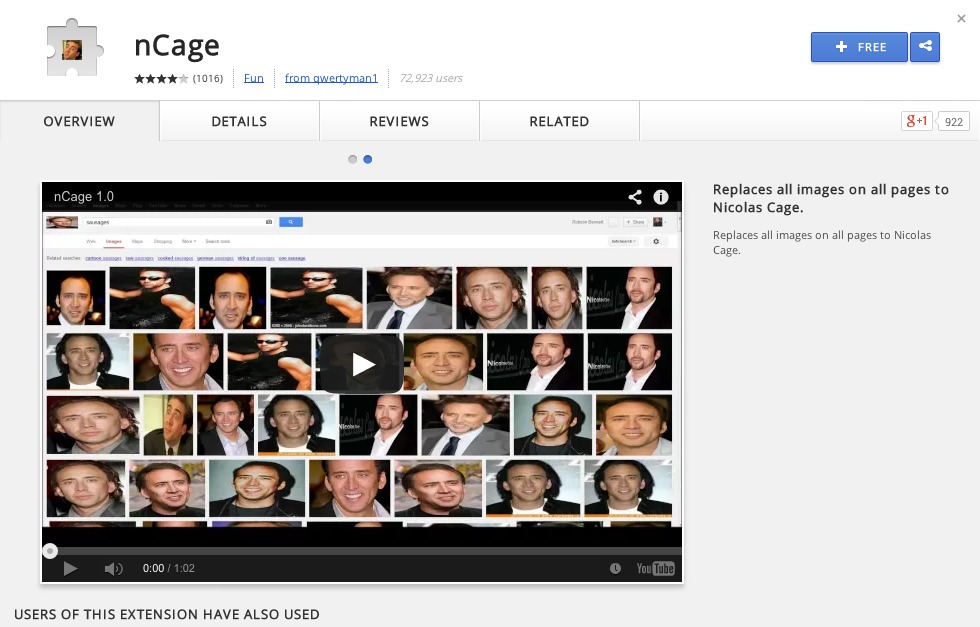Open the Reviews tab
Screen dimensions: 980x627
[x=399, y=122]
